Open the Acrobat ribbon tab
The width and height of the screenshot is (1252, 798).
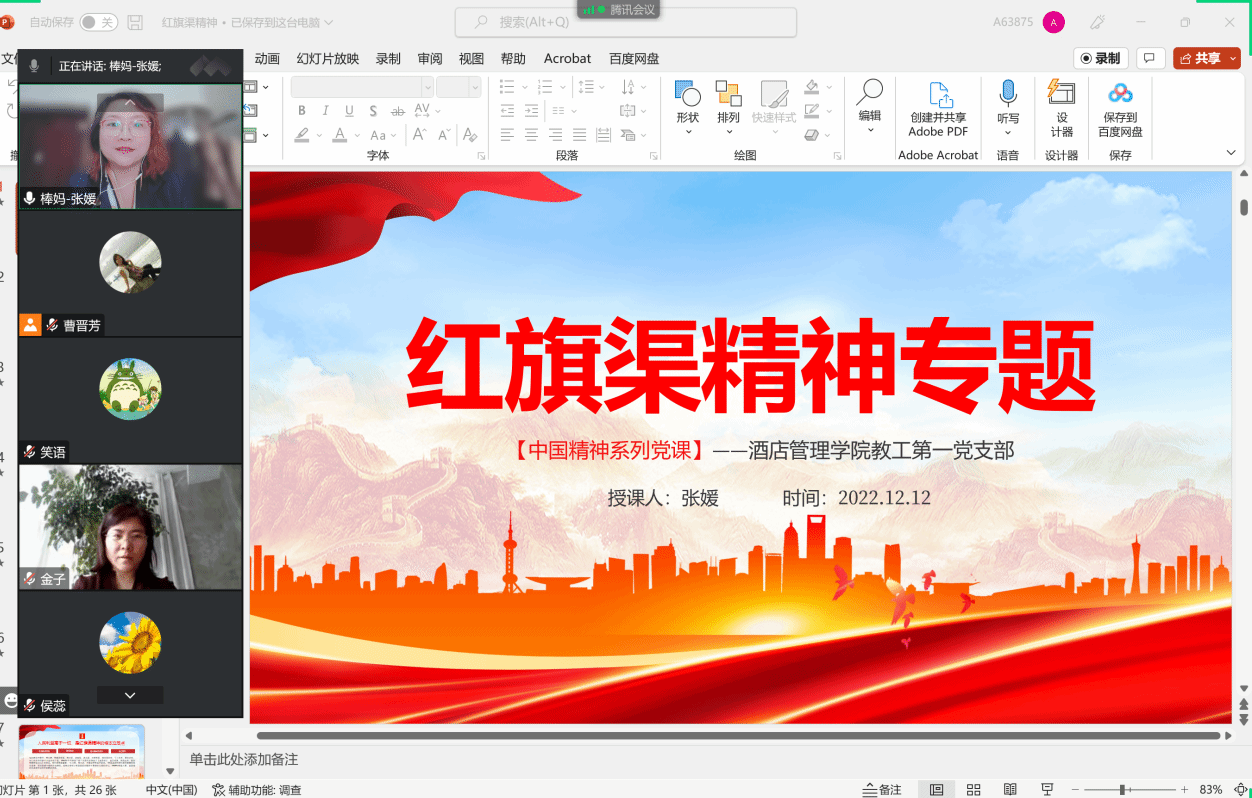(567, 58)
